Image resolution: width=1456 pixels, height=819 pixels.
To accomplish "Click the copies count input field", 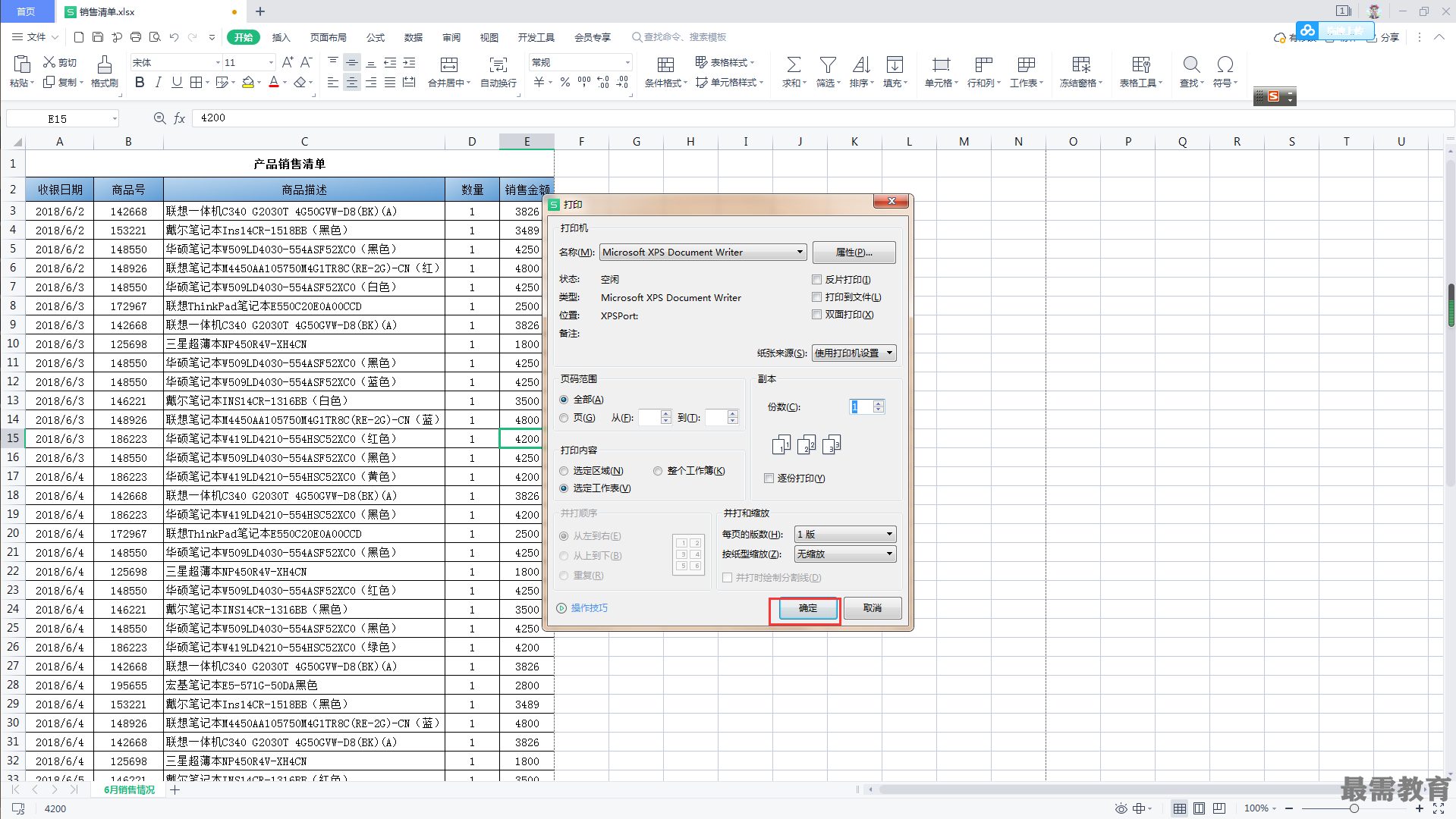I will pyautogui.click(x=861, y=407).
